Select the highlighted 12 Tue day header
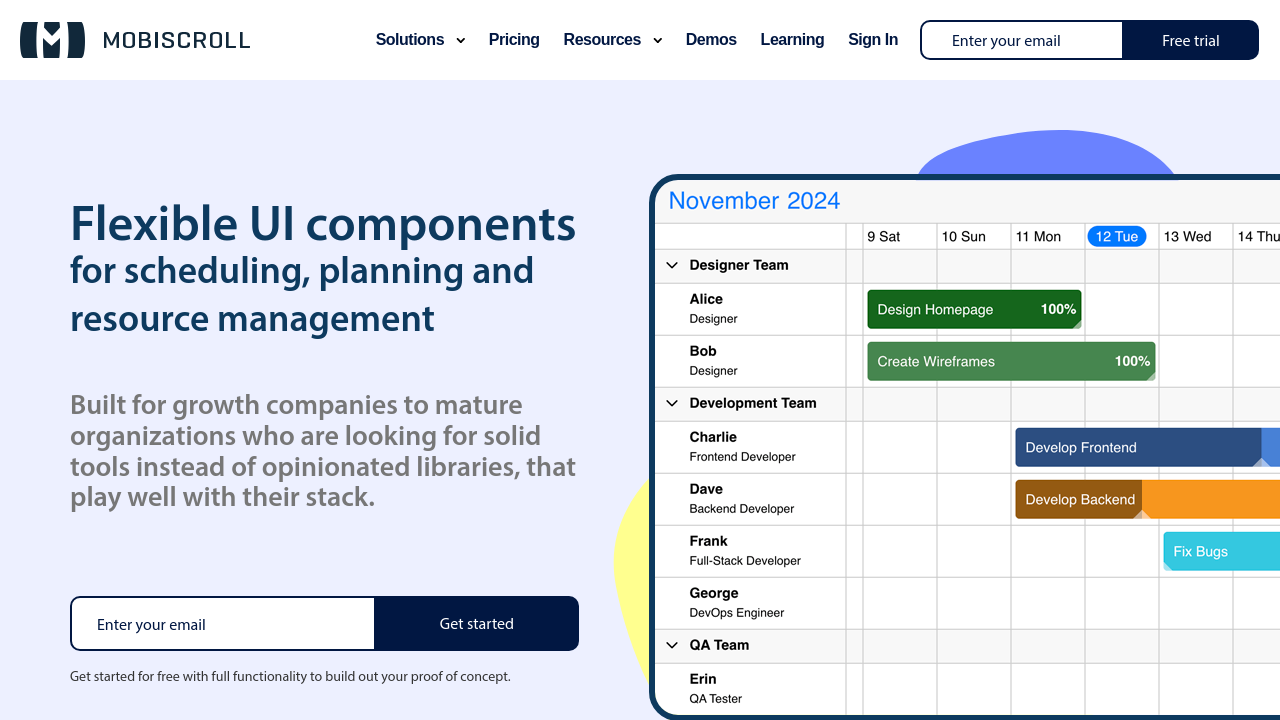Image resolution: width=1280 pixels, height=720 pixels. pos(1117,236)
